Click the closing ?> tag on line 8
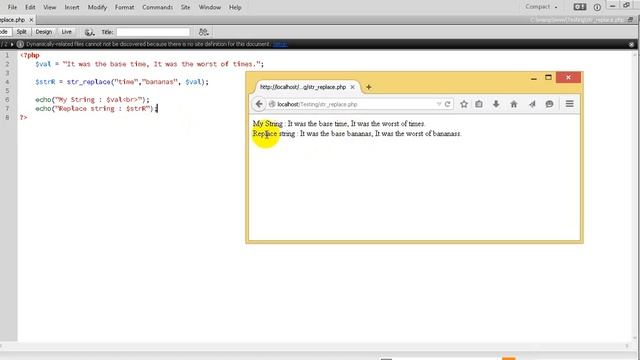 24,118
